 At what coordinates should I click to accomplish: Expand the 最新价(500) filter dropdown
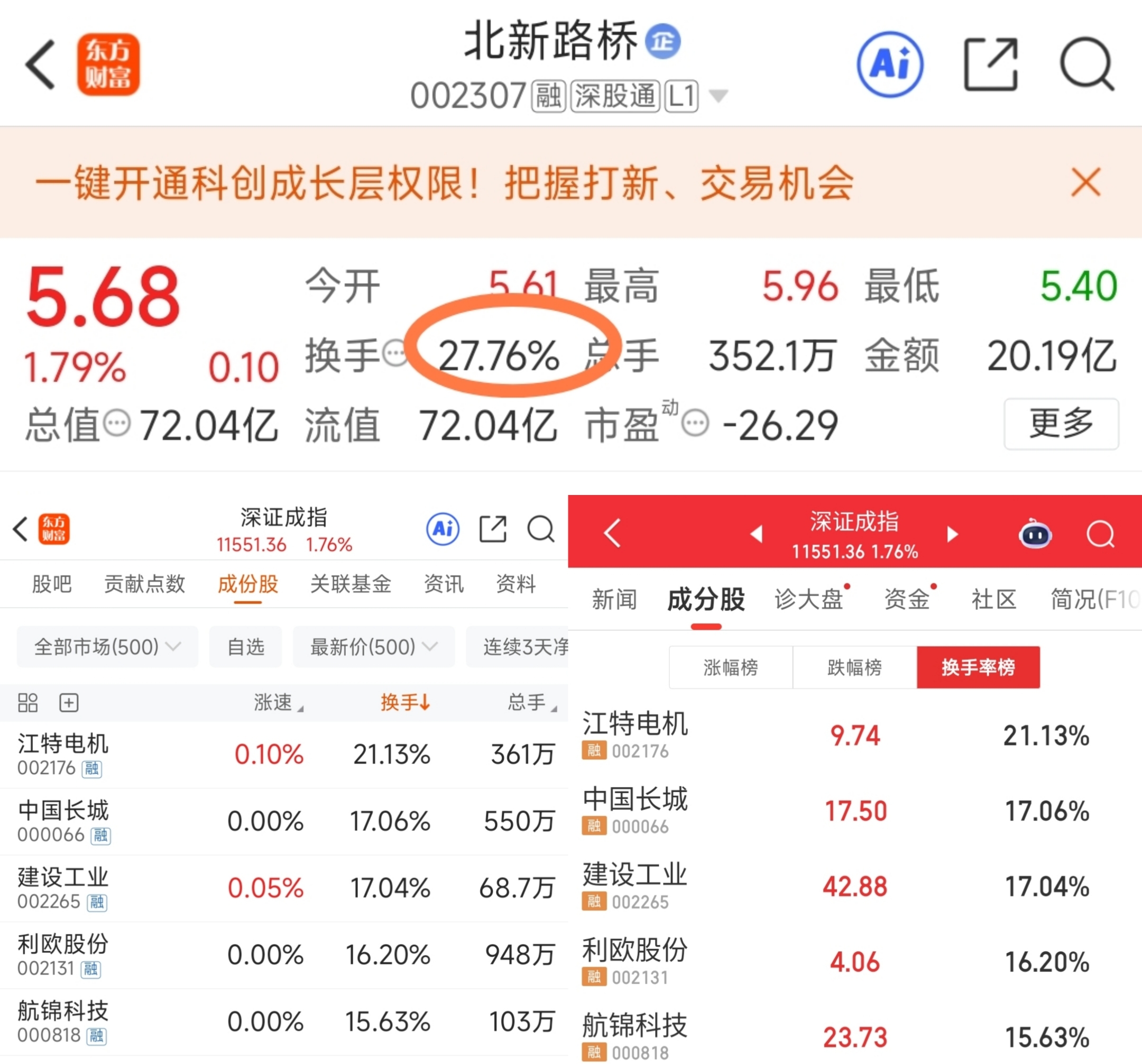click(x=374, y=647)
